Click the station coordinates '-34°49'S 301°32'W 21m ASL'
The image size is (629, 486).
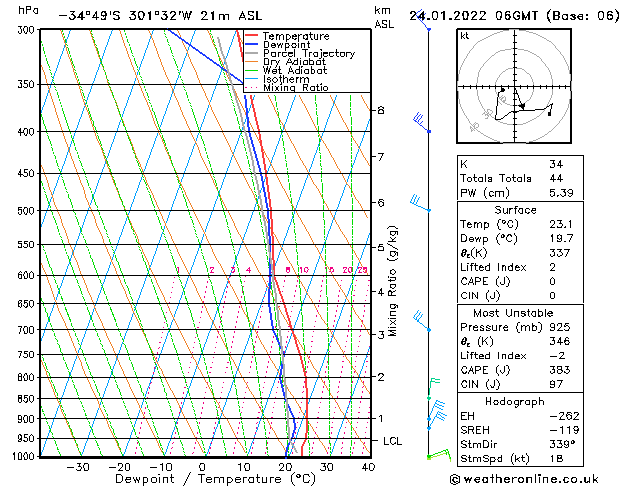coord(160,16)
